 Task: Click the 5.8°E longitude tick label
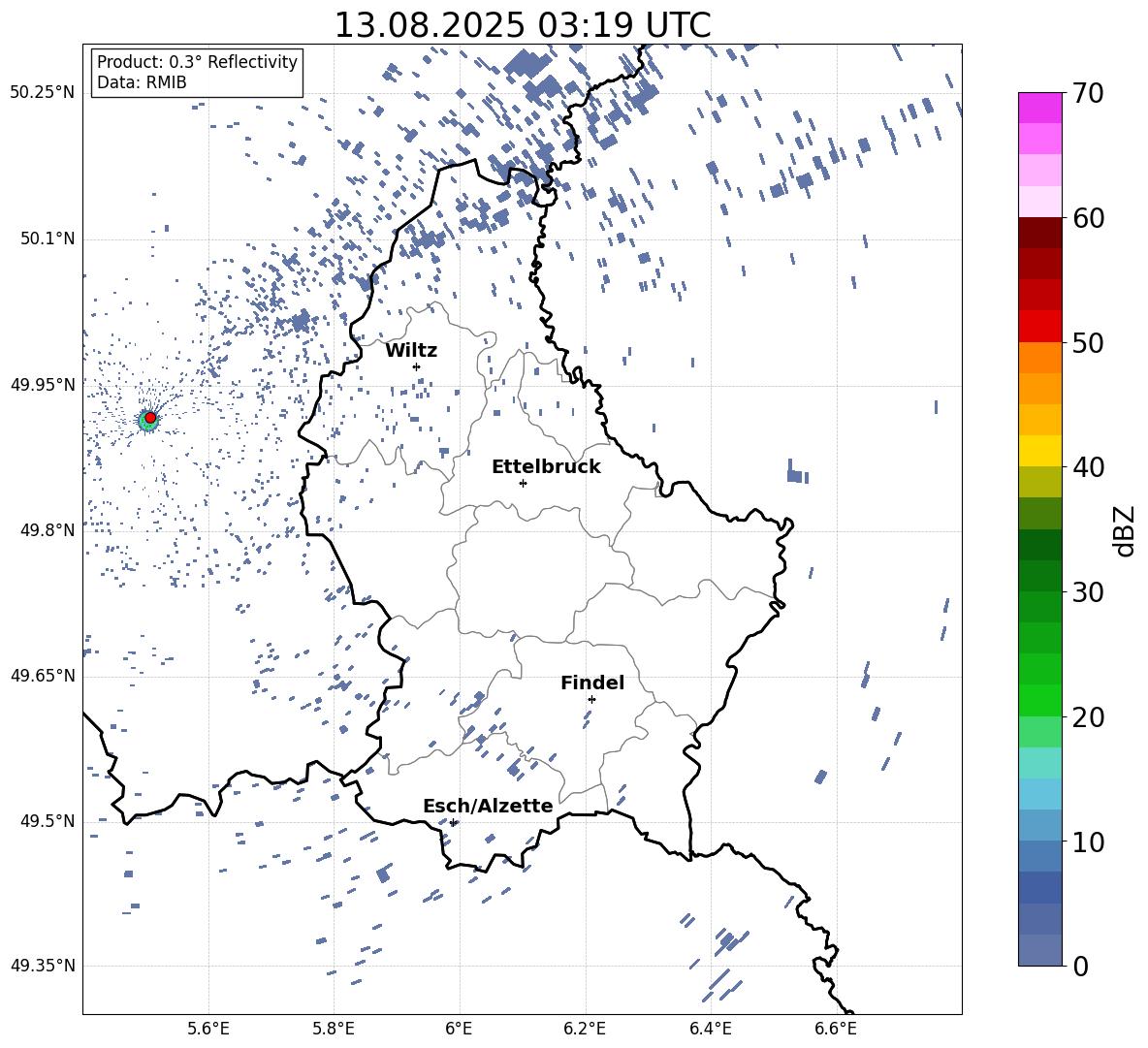(x=334, y=1029)
